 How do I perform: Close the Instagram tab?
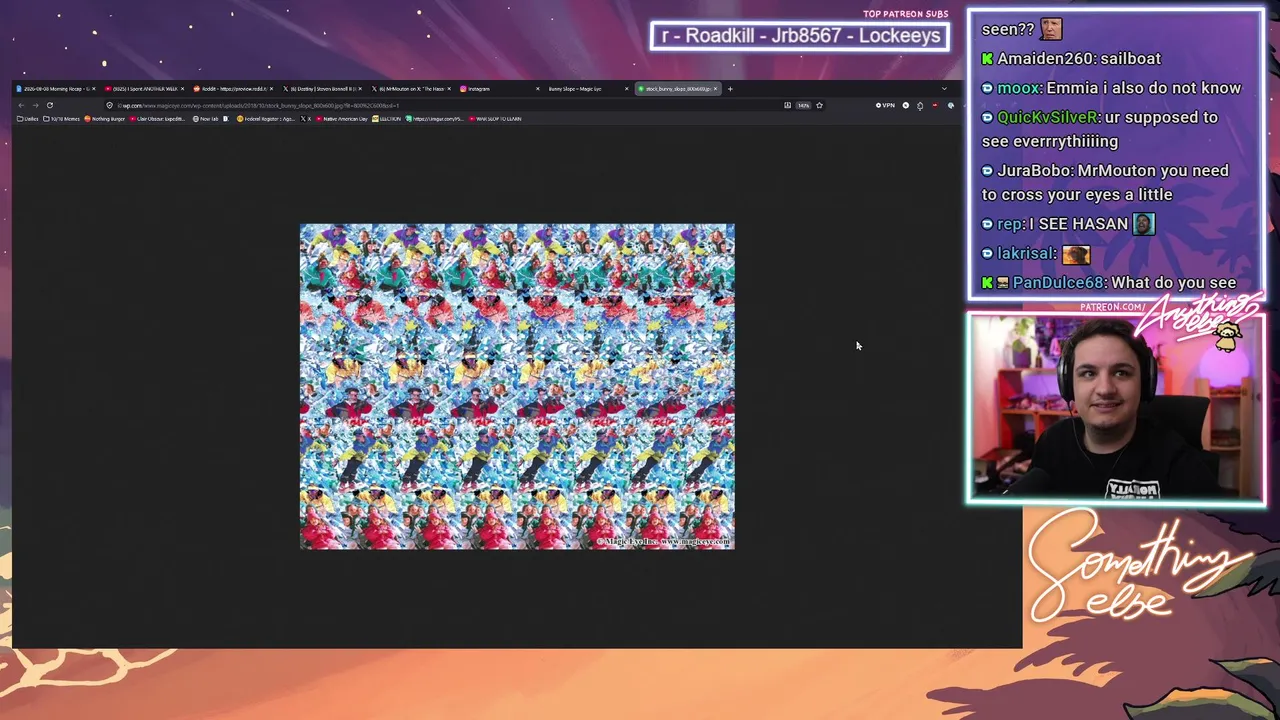(538, 89)
